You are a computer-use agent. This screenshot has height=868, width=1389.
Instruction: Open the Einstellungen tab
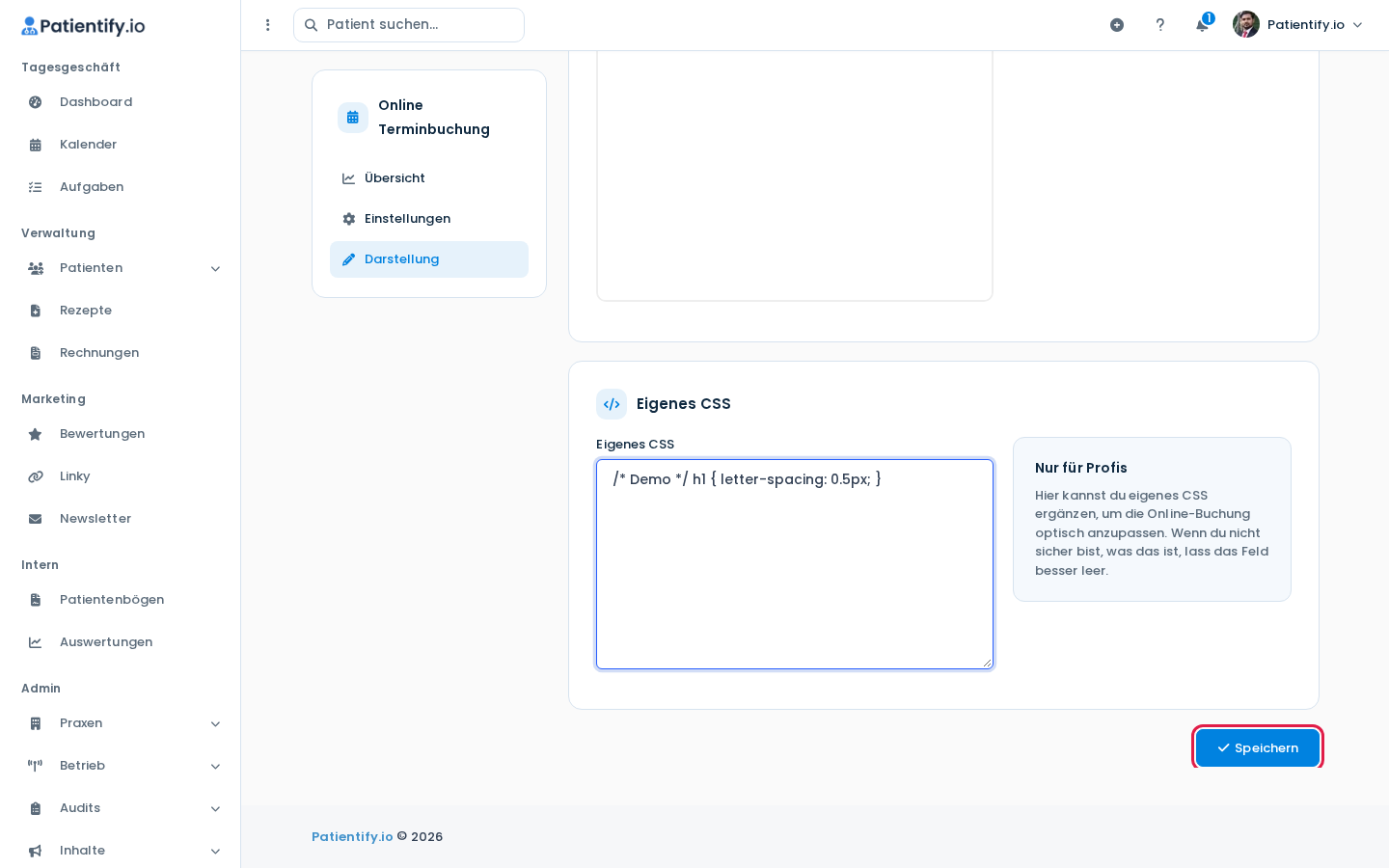429,219
